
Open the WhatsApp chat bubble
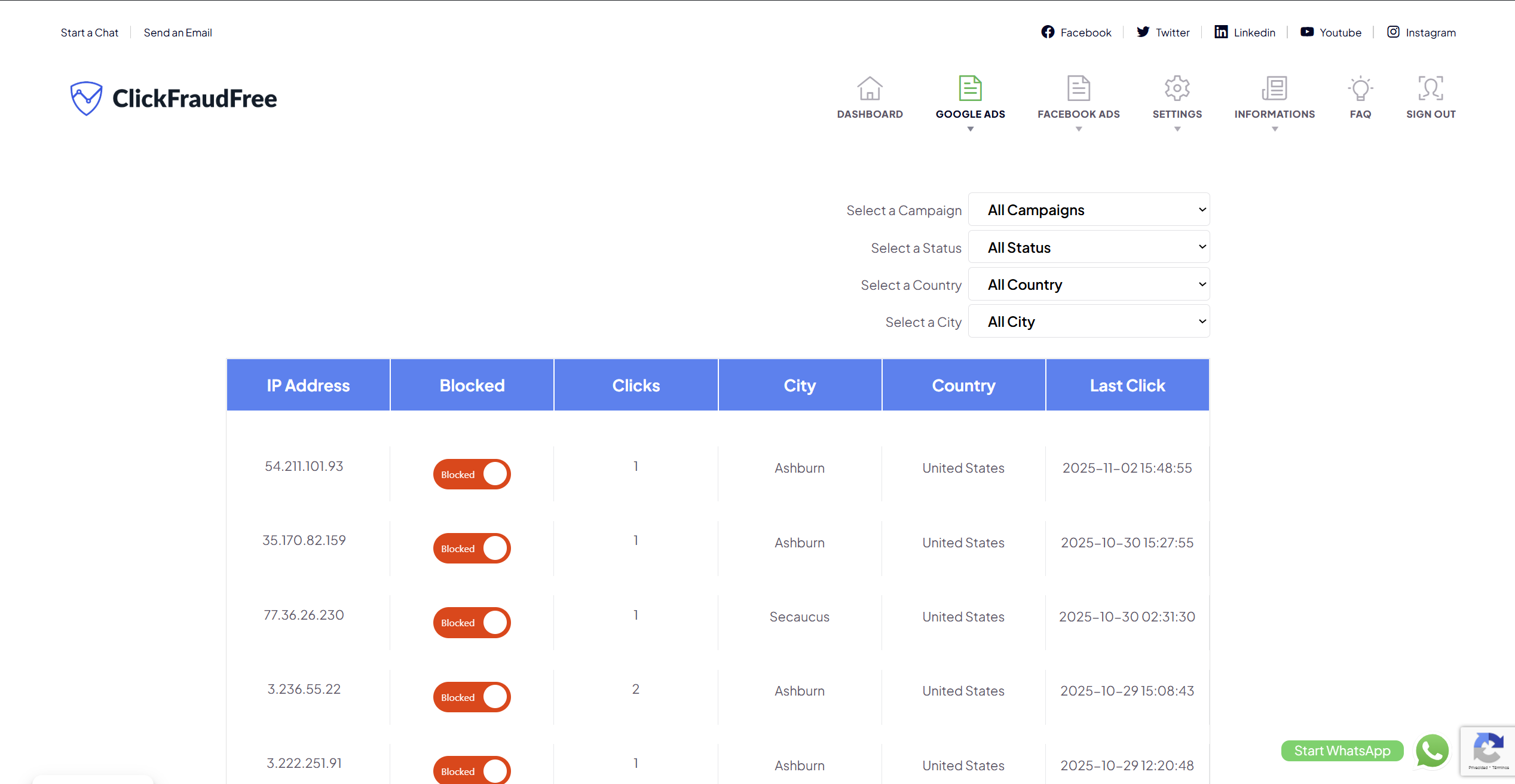click(x=1432, y=751)
